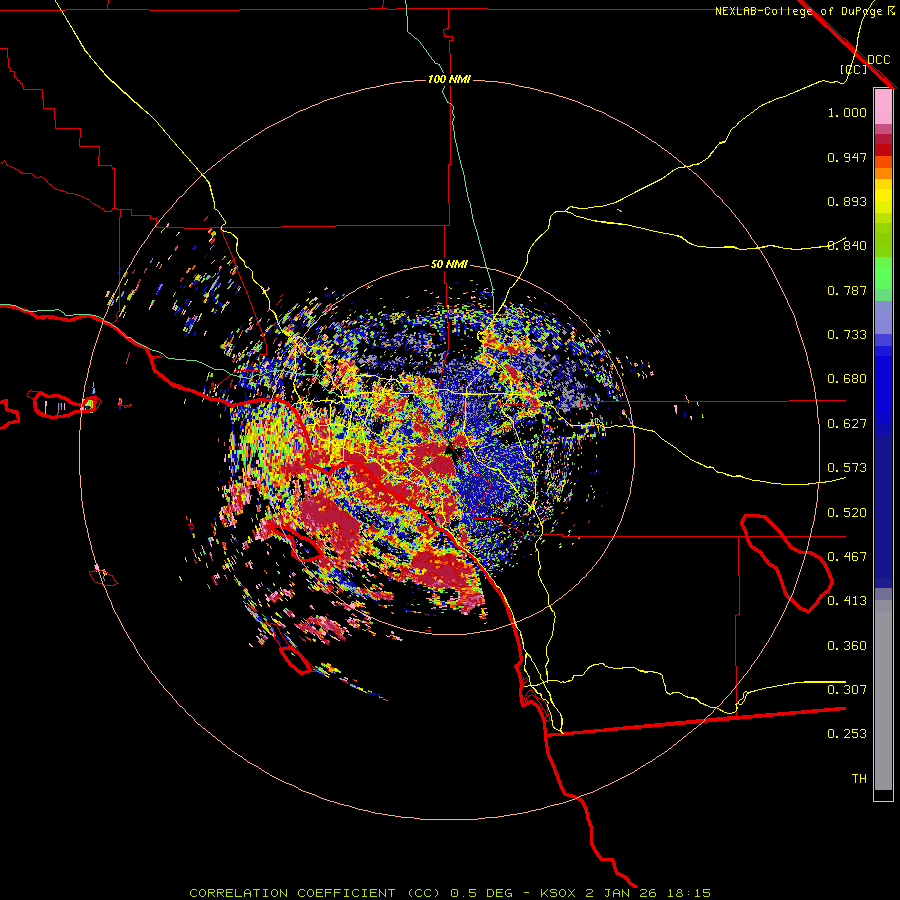Click the TH threshold label on the scale
The height and width of the screenshot is (900, 900).
click(859, 779)
